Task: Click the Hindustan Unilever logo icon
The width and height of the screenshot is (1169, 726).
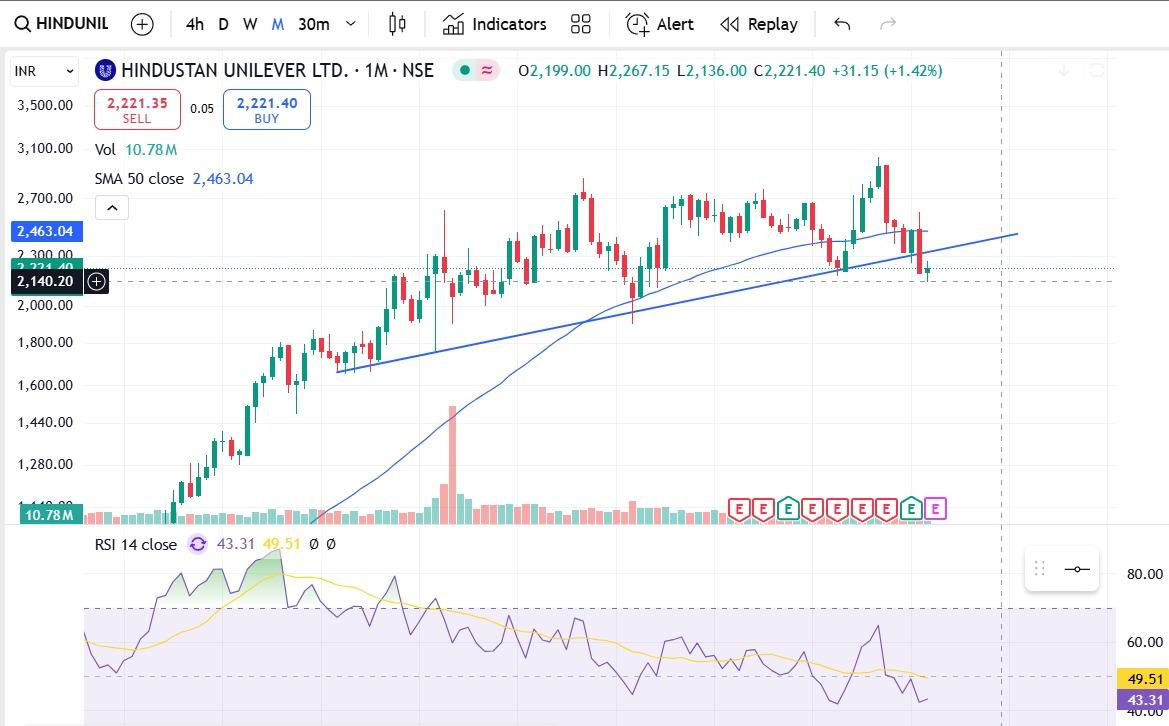Action: 105,70
